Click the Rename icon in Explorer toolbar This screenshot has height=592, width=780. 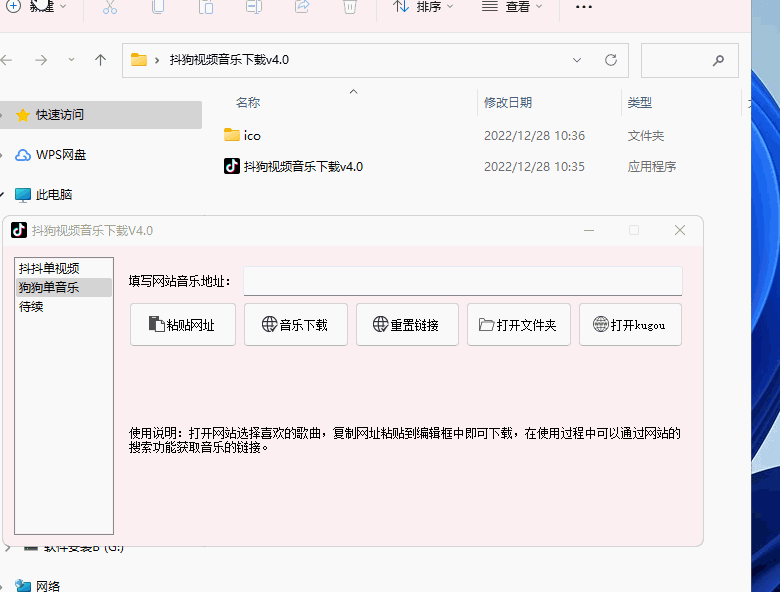(254, 7)
